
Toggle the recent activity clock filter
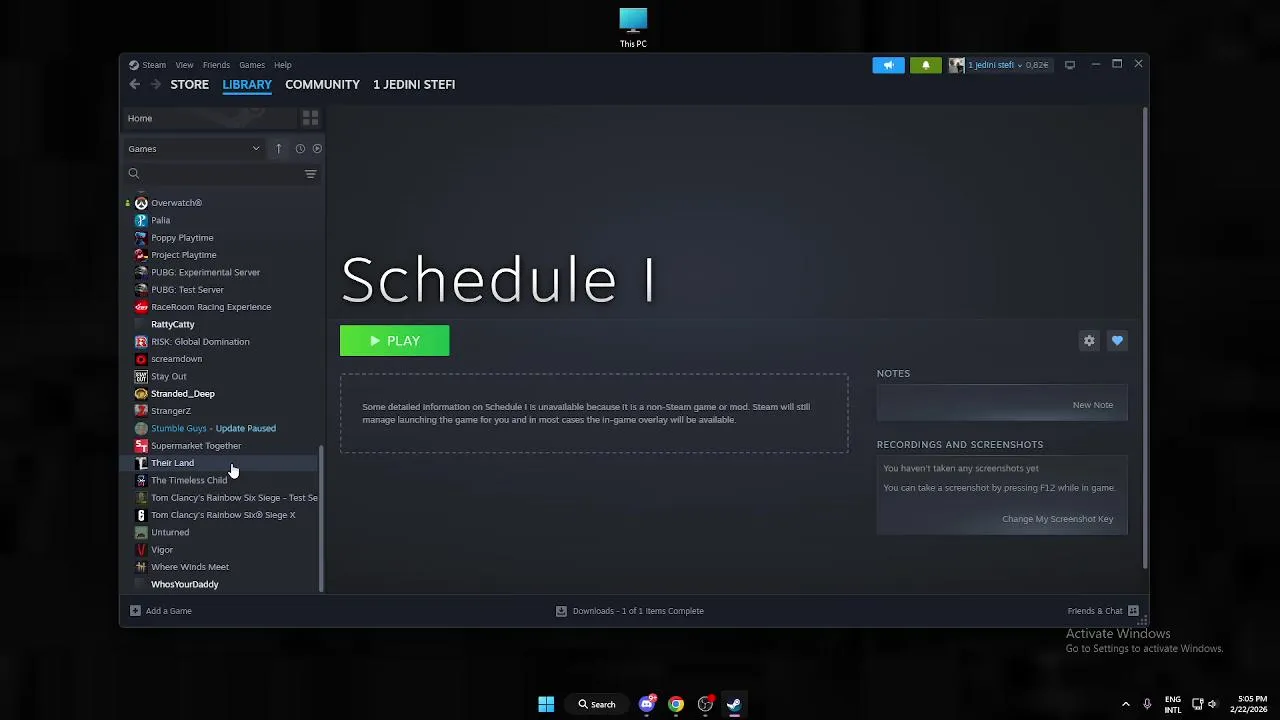pos(300,148)
